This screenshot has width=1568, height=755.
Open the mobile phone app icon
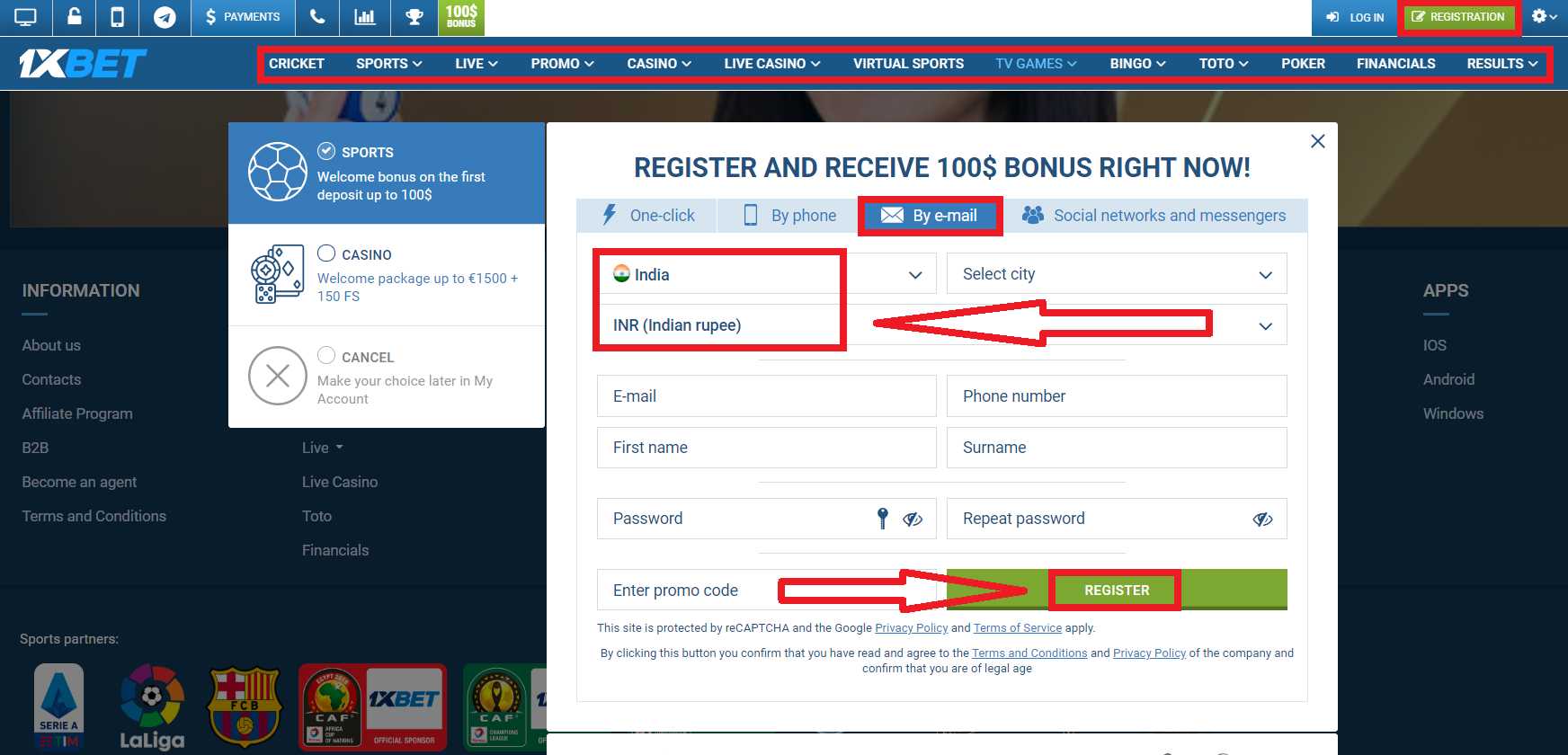(118, 17)
